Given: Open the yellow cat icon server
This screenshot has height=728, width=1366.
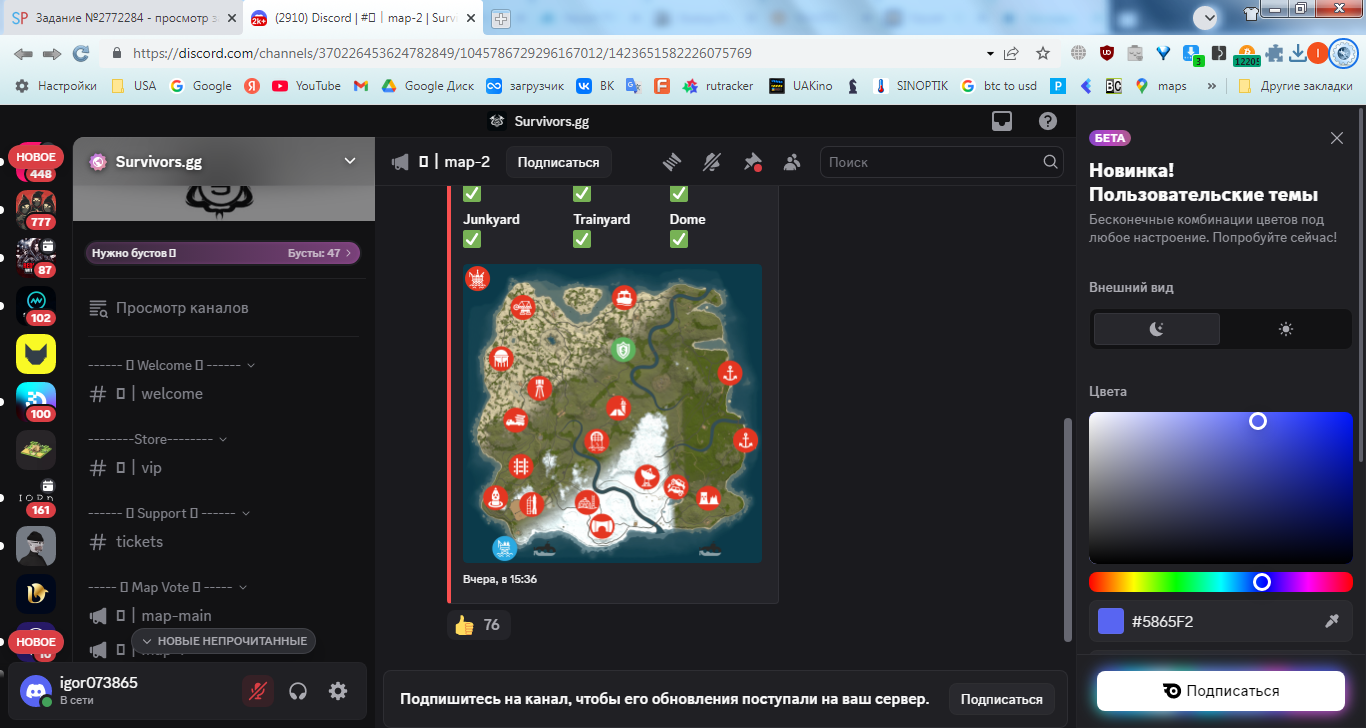Looking at the screenshot, I should coord(36,354).
